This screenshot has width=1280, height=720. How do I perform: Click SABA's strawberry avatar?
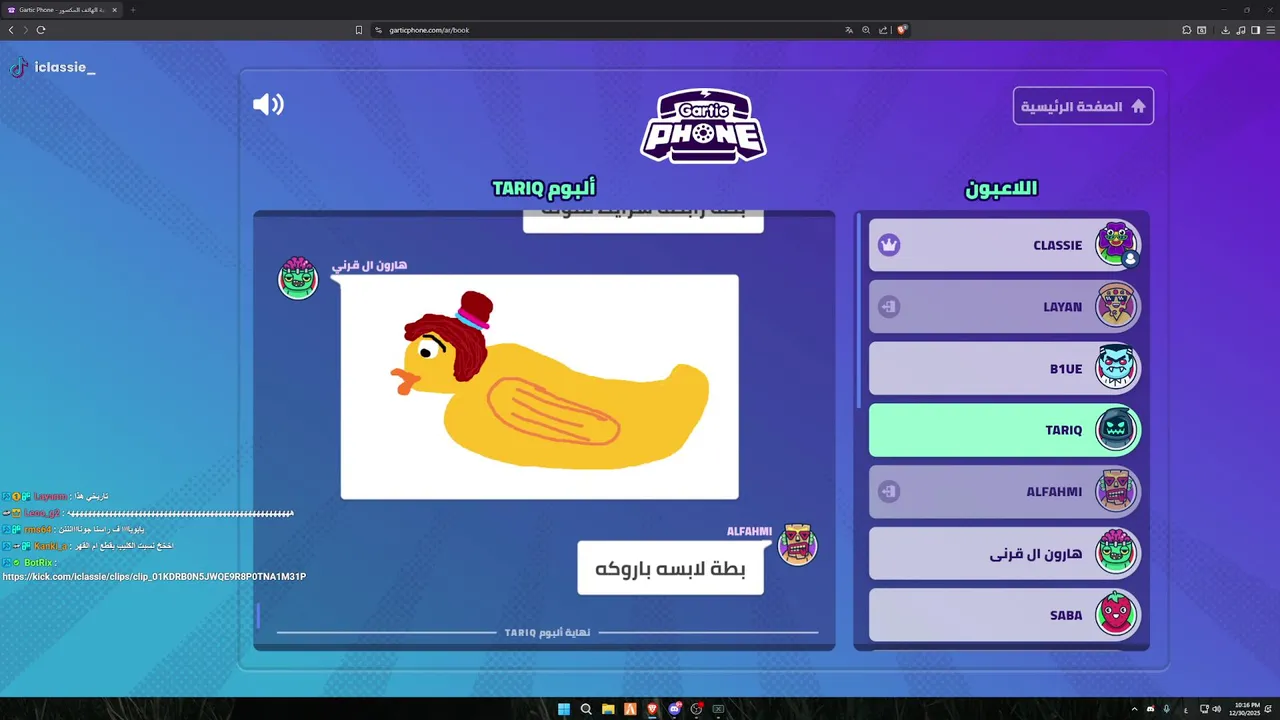(1116, 614)
